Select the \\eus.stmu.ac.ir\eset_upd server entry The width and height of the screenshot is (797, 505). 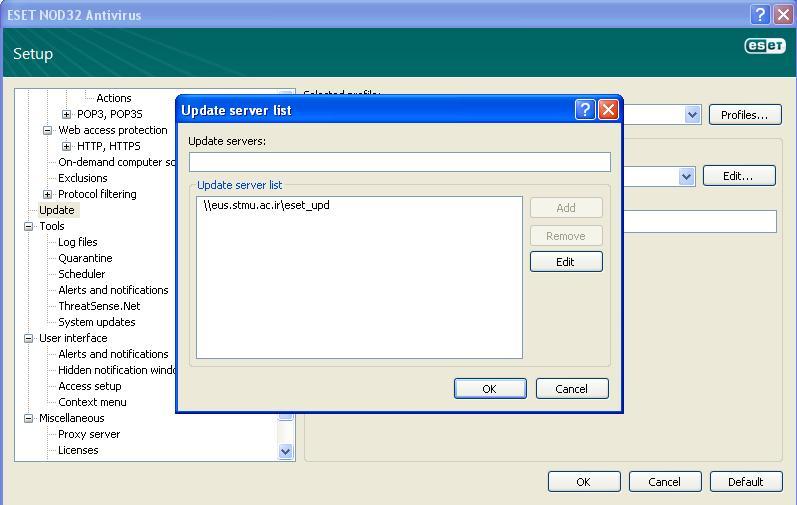pos(266,206)
